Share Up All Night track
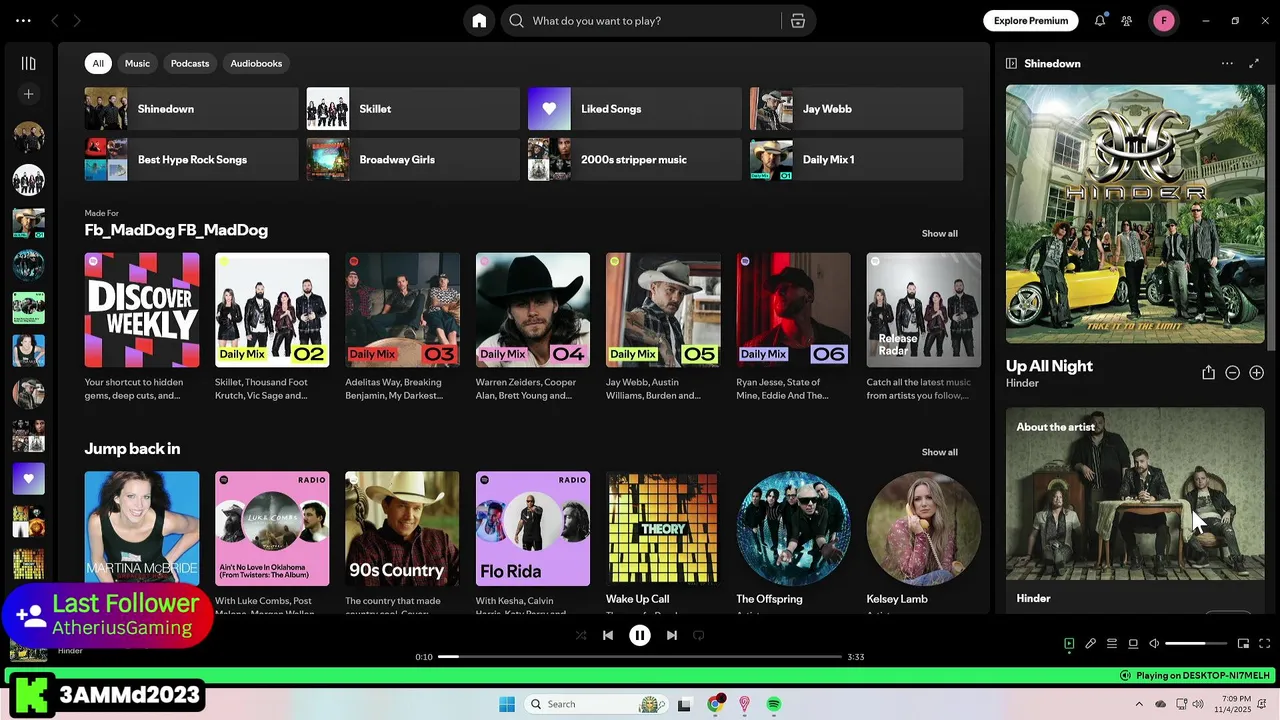The width and height of the screenshot is (1280, 720). point(1208,372)
